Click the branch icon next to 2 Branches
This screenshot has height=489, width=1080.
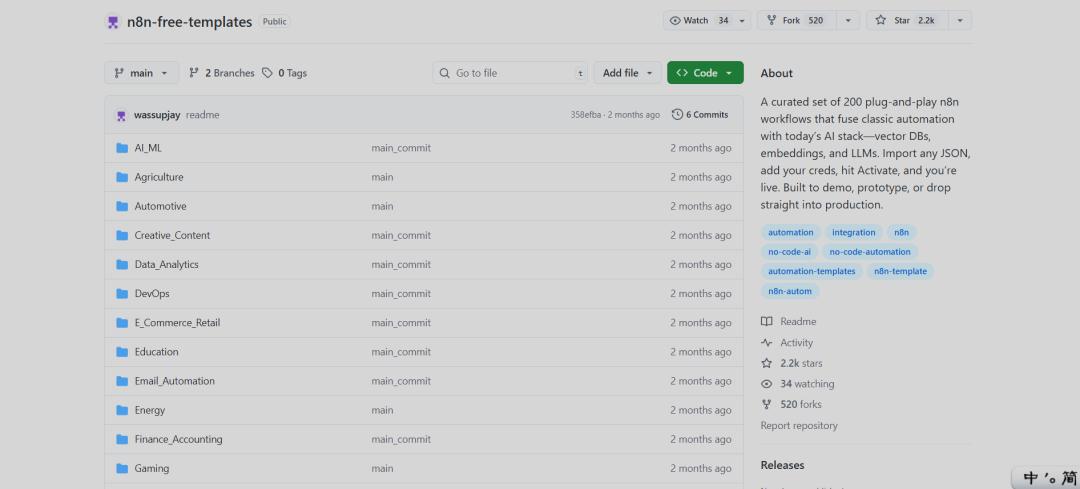click(194, 73)
